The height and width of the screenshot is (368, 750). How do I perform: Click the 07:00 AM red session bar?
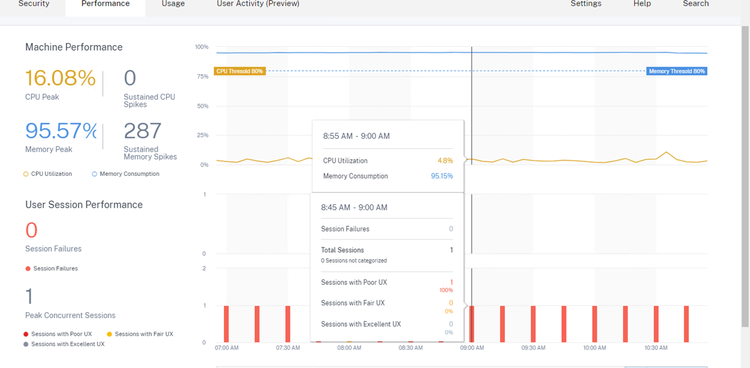(226, 324)
